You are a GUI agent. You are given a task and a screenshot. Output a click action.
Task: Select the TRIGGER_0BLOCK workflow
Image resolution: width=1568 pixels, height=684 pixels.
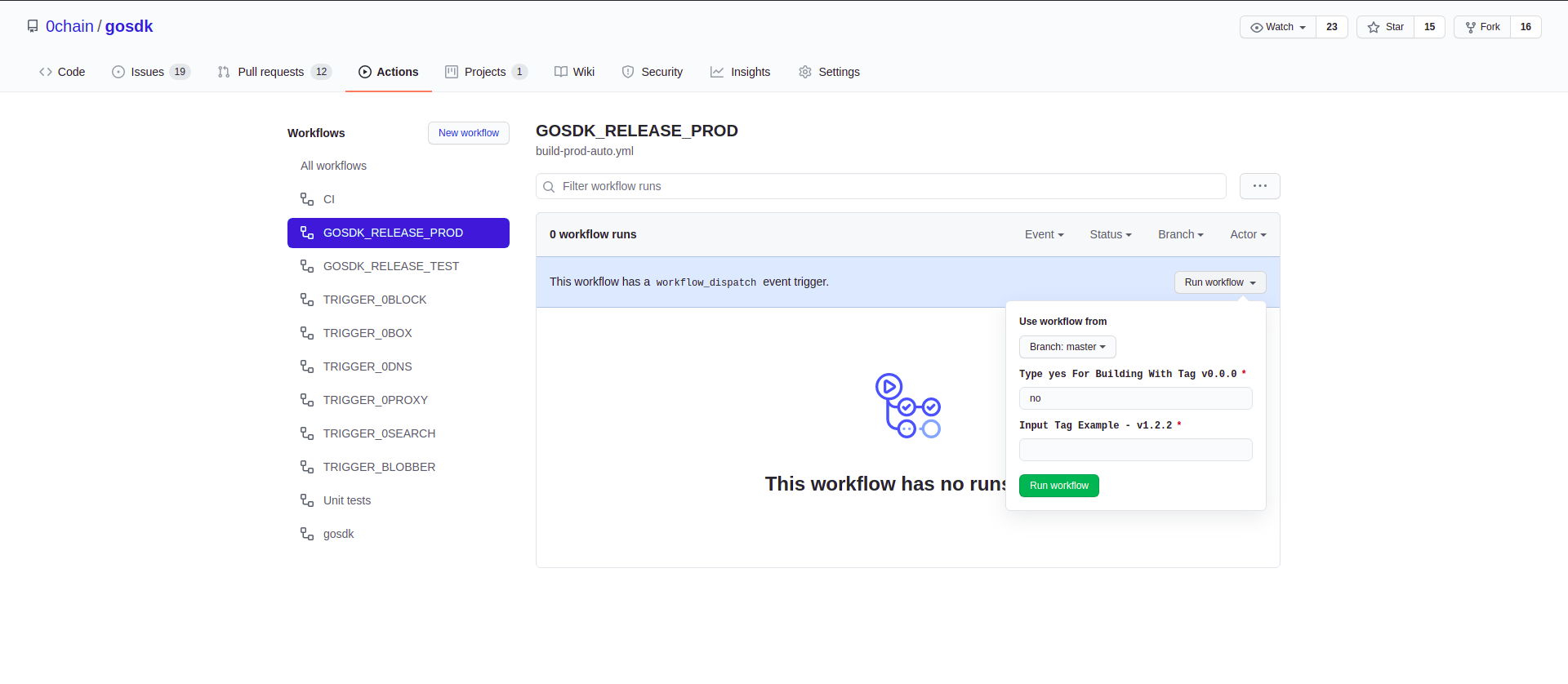point(399,300)
